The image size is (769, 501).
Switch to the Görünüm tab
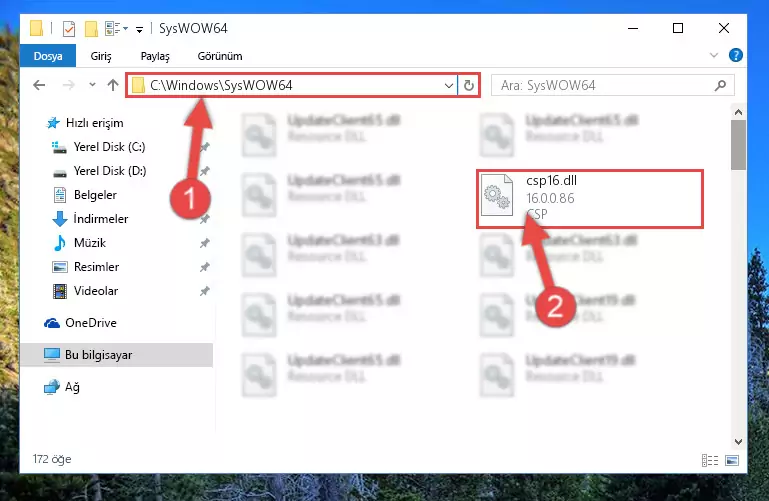point(220,56)
